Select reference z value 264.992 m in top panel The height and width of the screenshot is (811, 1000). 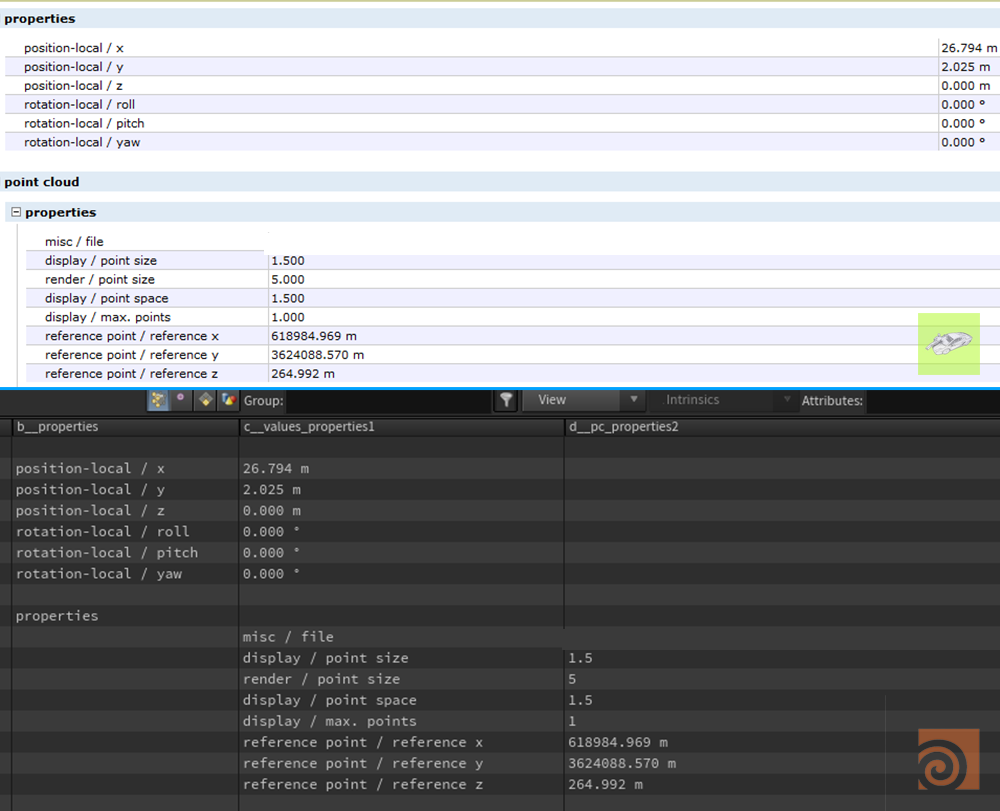point(303,374)
